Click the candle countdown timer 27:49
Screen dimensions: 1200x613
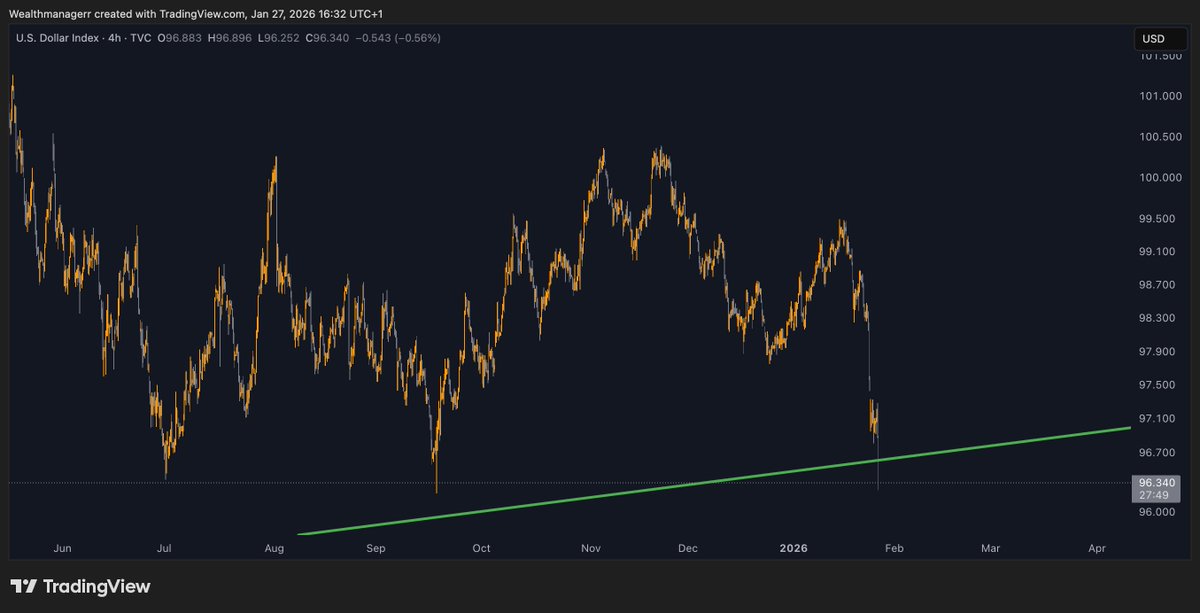[x=1154, y=496]
